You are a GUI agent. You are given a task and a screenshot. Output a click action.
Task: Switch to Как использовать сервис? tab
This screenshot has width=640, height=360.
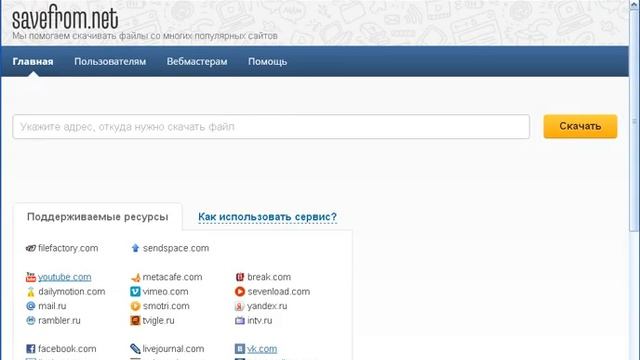click(267, 217)
